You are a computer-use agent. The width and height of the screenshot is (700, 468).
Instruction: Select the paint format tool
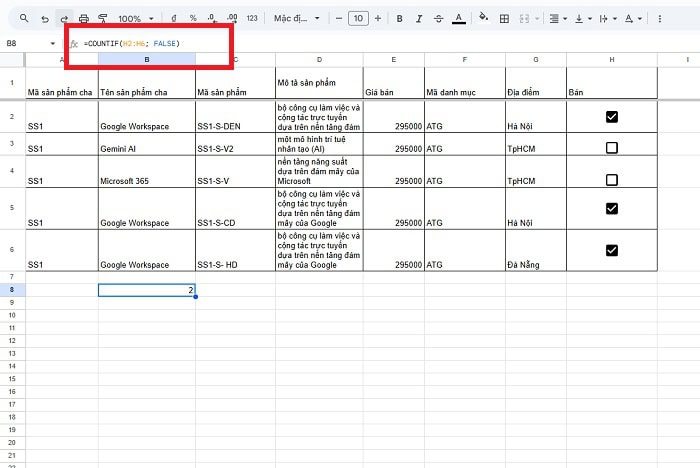click(x=103, y=18)
